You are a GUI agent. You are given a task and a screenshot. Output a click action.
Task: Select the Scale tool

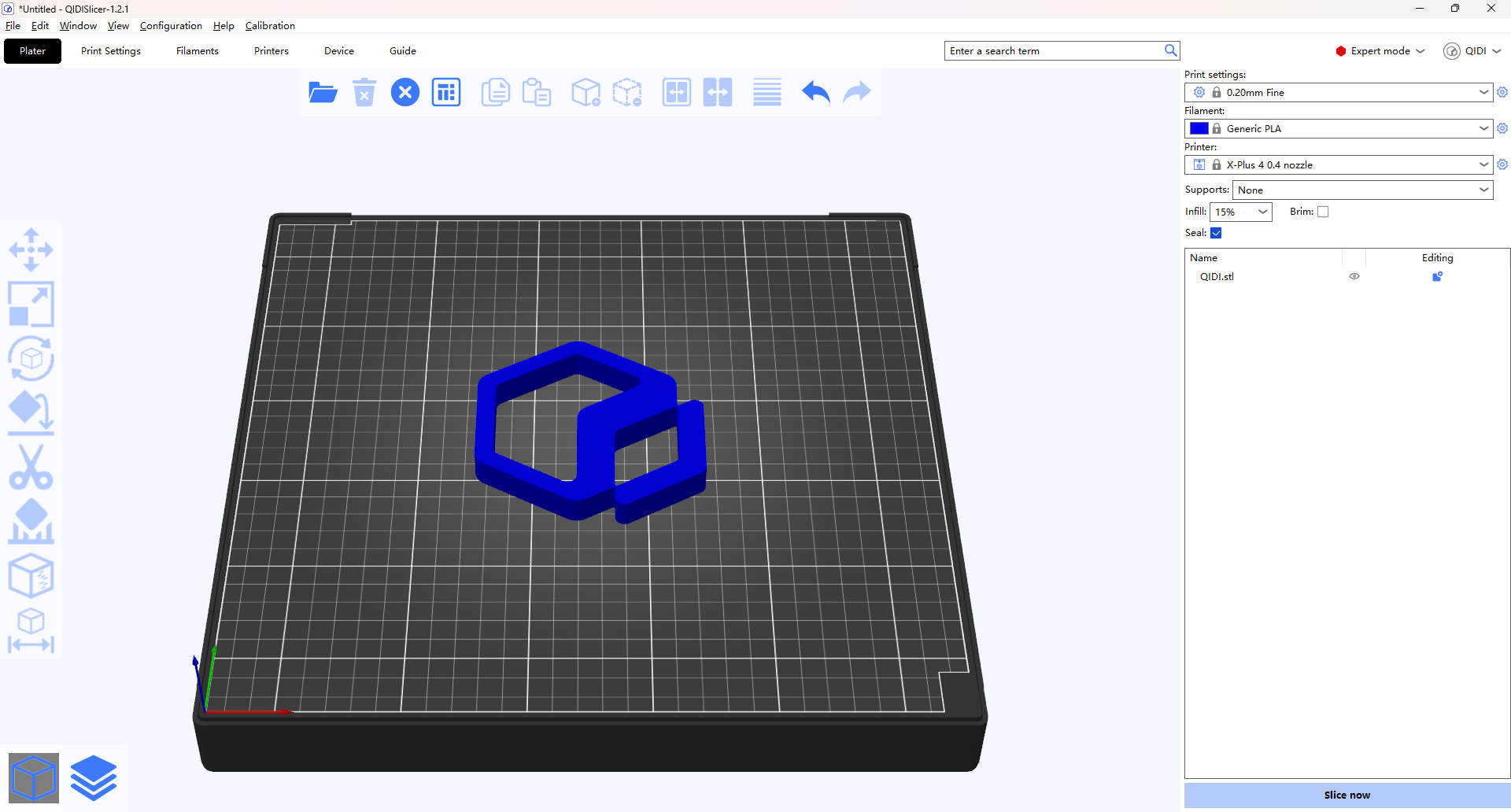(31, 304)
